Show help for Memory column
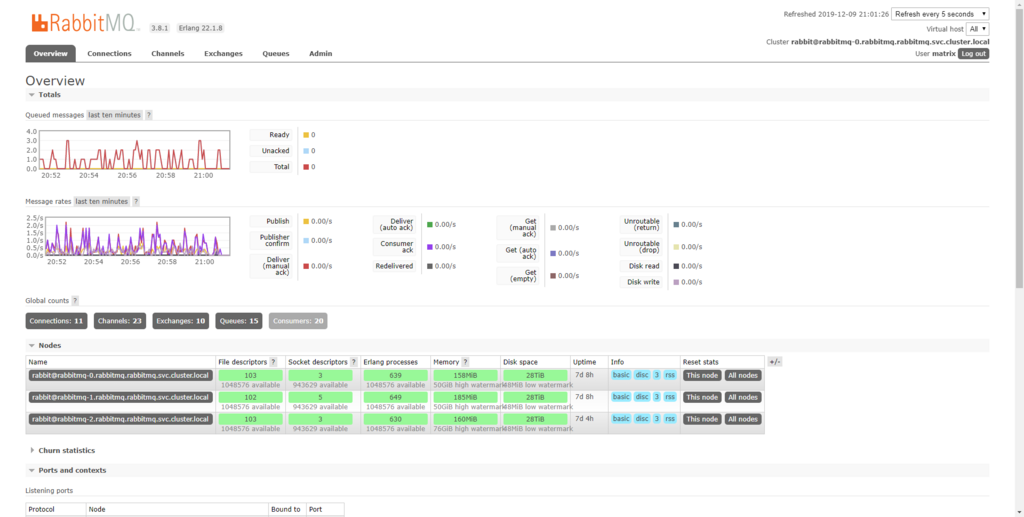The image size is (1024, 517). 465,362
